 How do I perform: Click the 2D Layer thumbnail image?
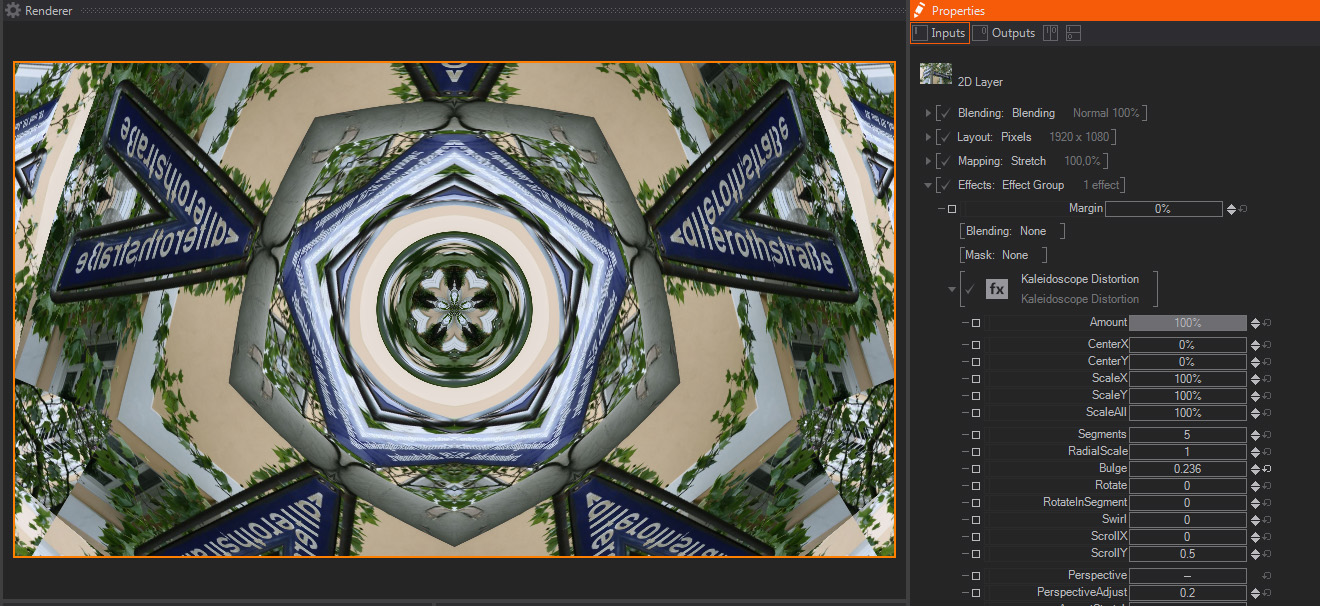coord(935,74)
